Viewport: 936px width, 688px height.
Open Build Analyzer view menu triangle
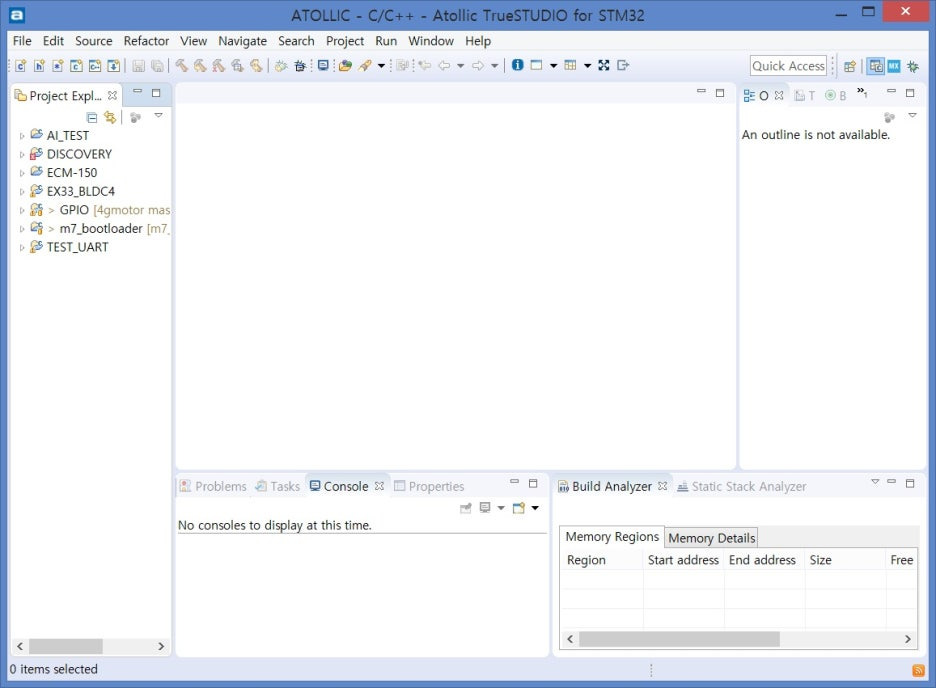[875, 482]
